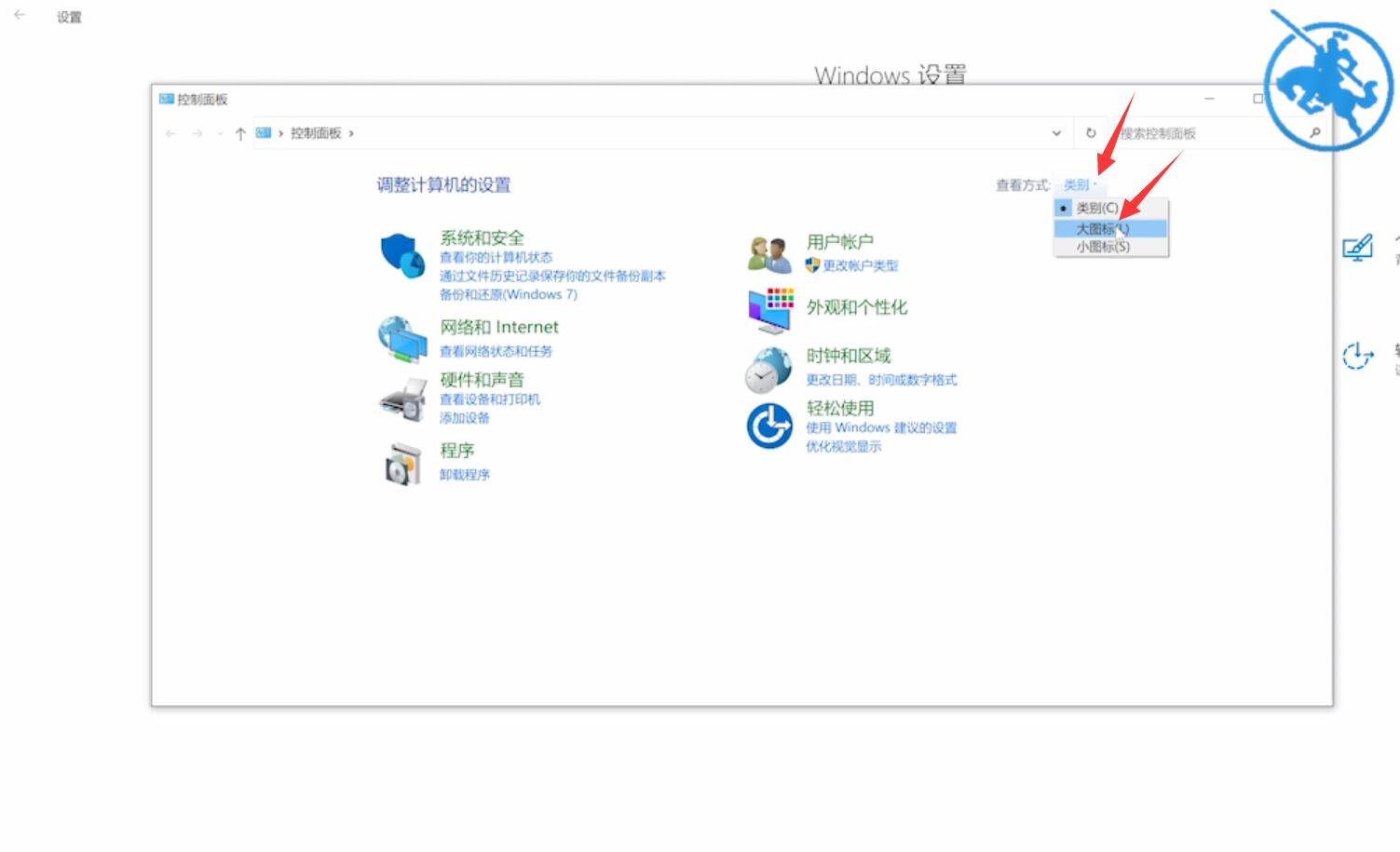
Task: Open 网络和 Internet category link
Action: (x=499, y=327)
